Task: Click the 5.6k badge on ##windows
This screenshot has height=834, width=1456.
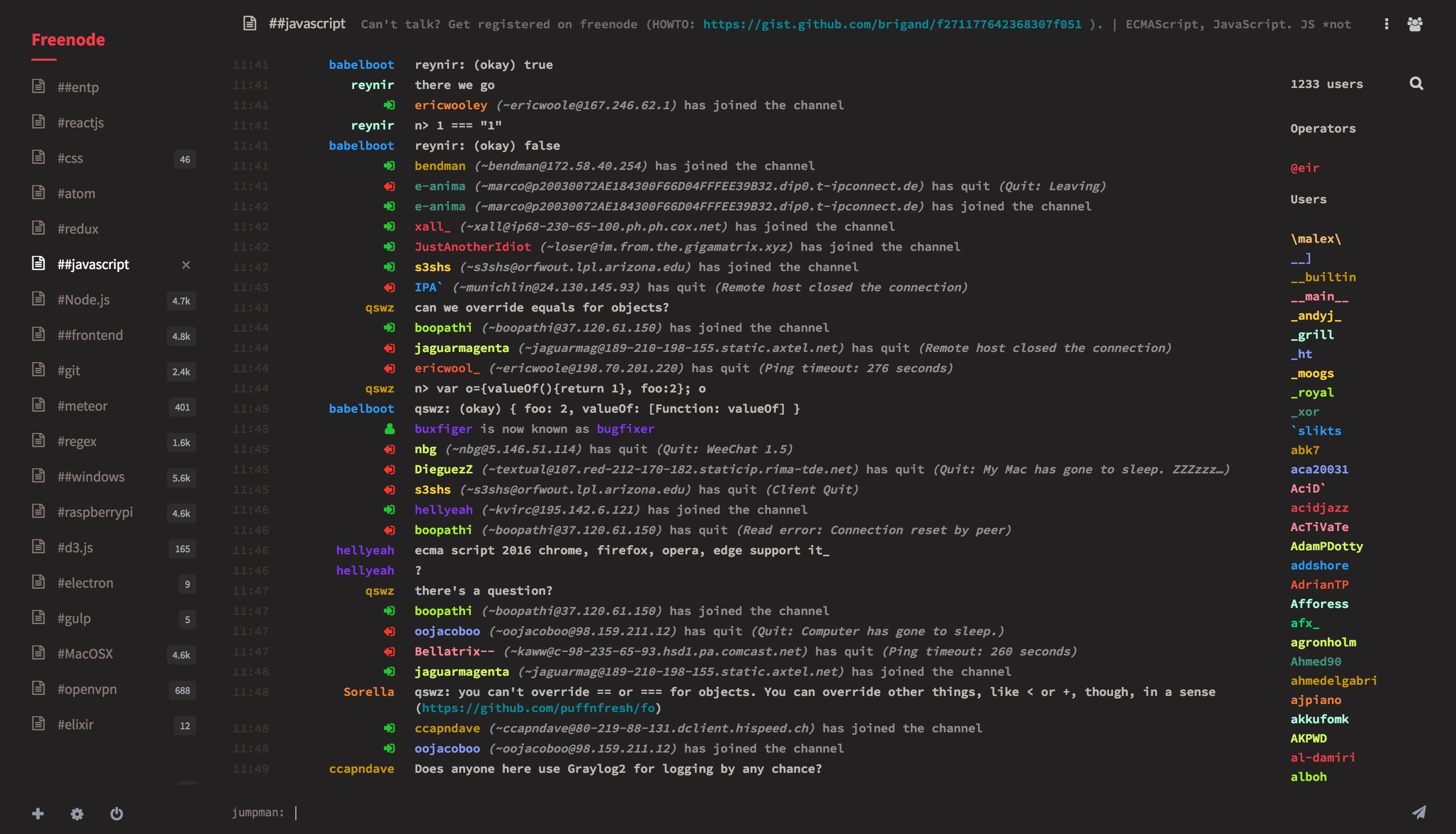Action: point(181,478)
